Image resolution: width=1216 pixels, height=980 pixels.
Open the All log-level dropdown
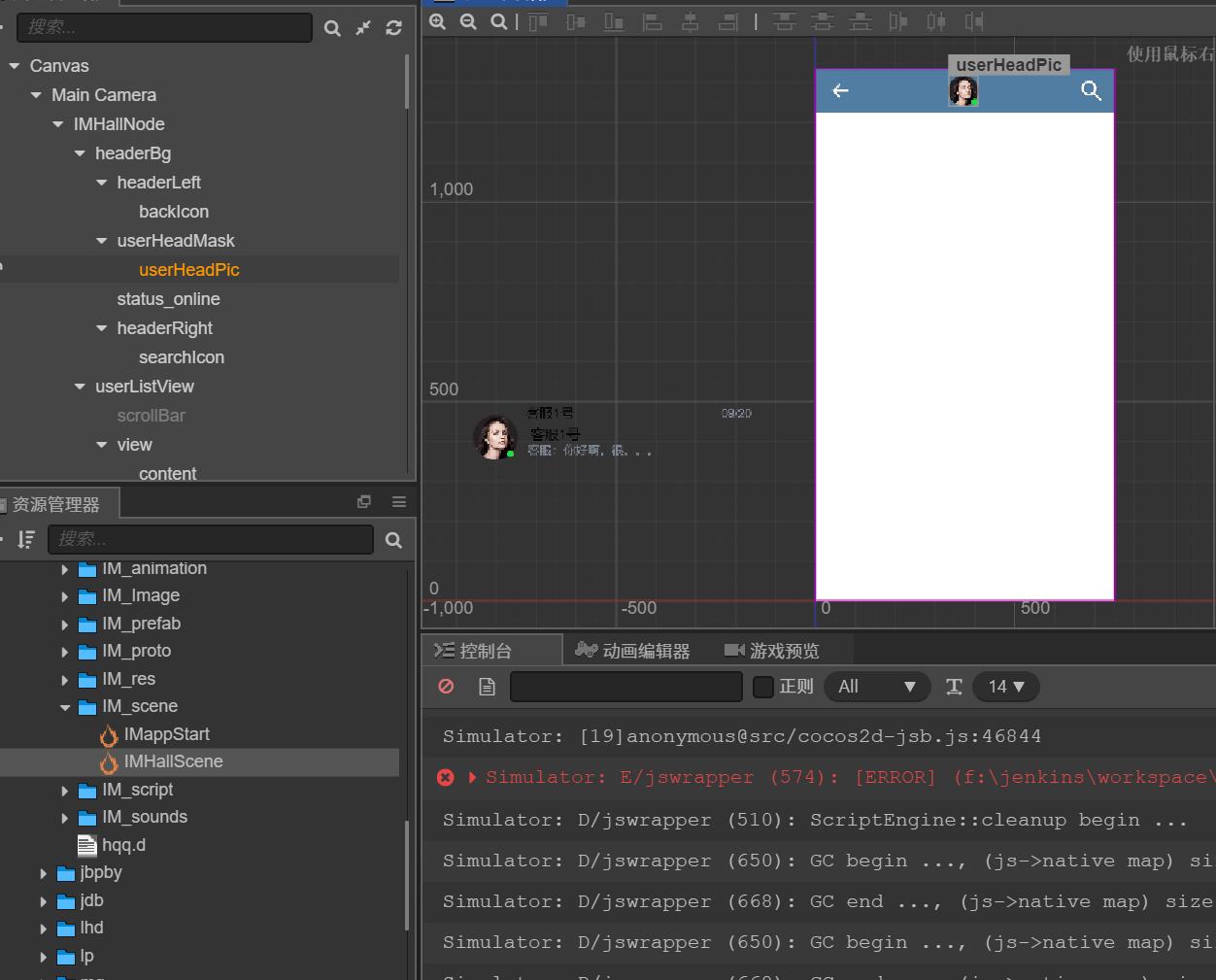pyautogui.click(x=877, y=687)
